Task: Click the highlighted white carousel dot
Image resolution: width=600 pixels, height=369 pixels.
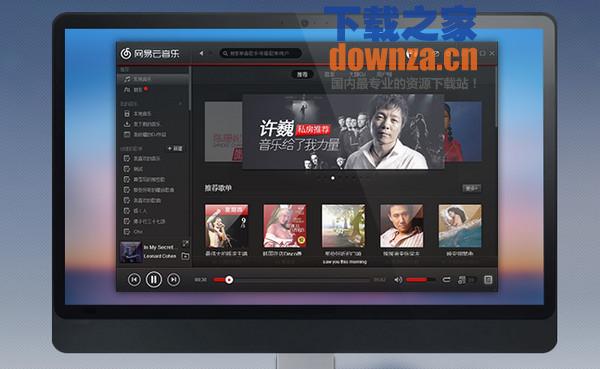Action: click(333, 178)
